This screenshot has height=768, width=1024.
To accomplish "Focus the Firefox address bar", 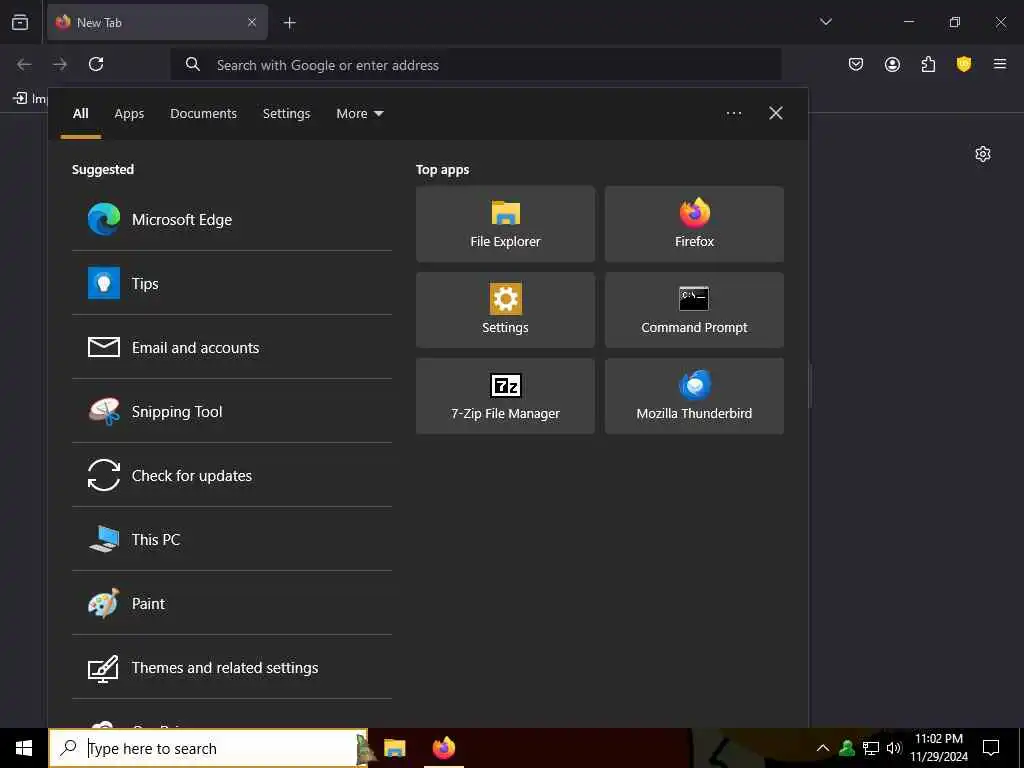I will click(x=475, y=65).
